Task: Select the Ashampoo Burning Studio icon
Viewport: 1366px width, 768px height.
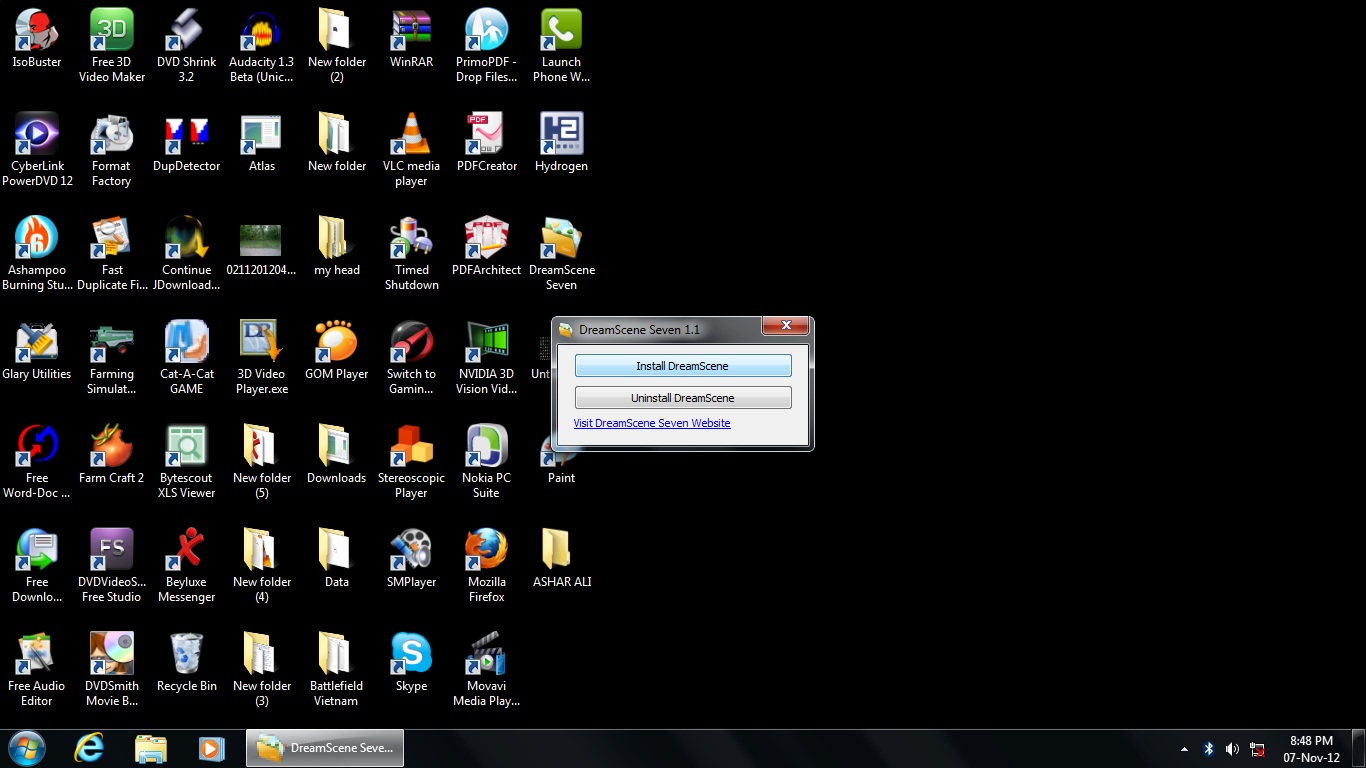Action: coord(37,254)
